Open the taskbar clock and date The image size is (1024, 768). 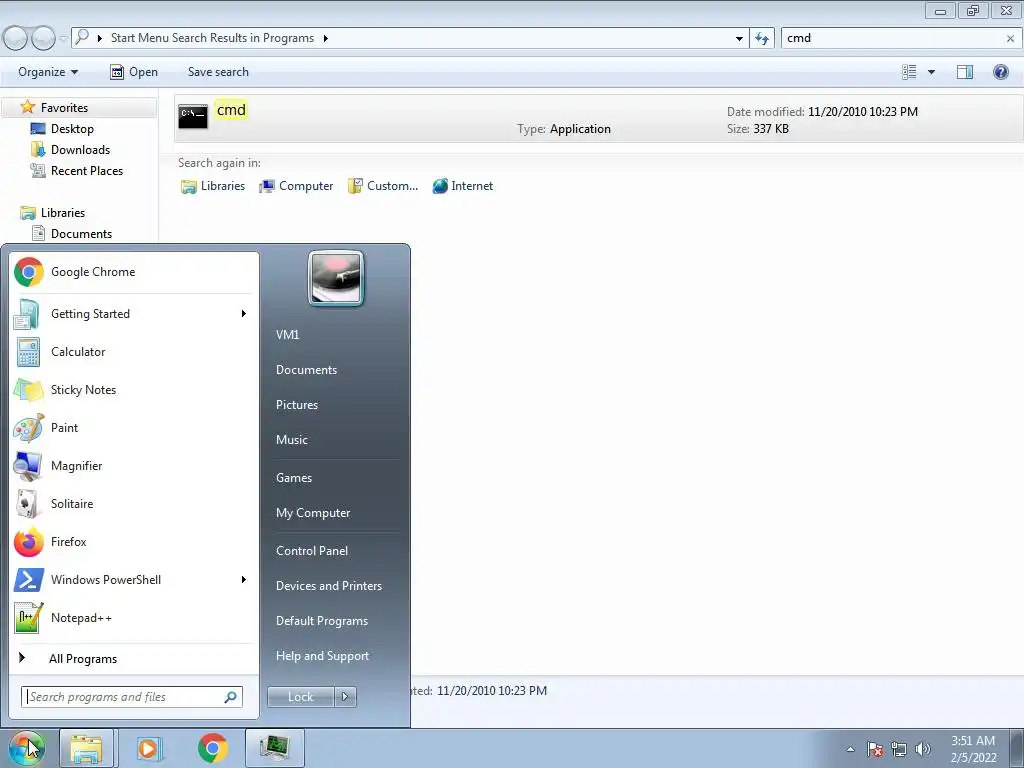973,749
